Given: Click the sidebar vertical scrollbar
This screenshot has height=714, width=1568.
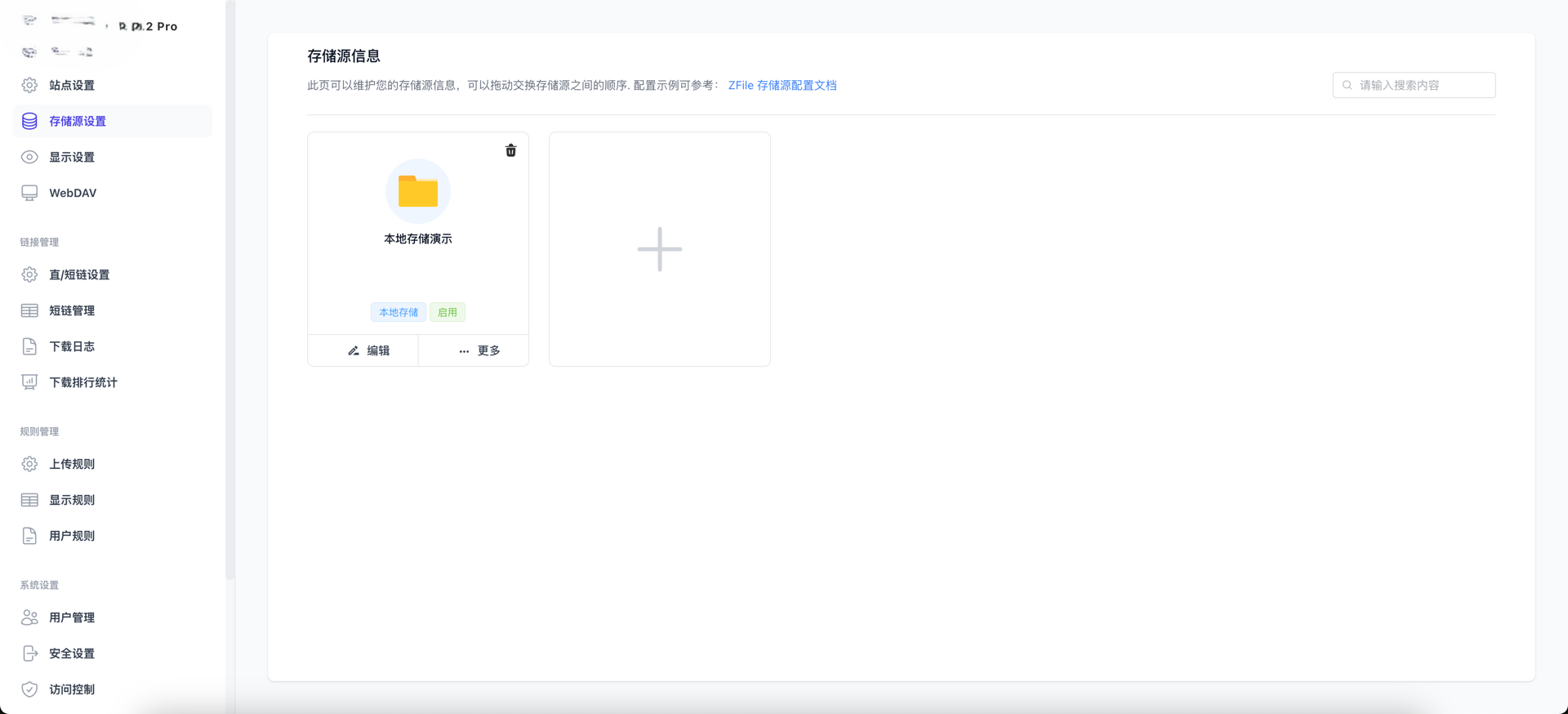Looking at the screenshot, I should click(x=229, y=290).
